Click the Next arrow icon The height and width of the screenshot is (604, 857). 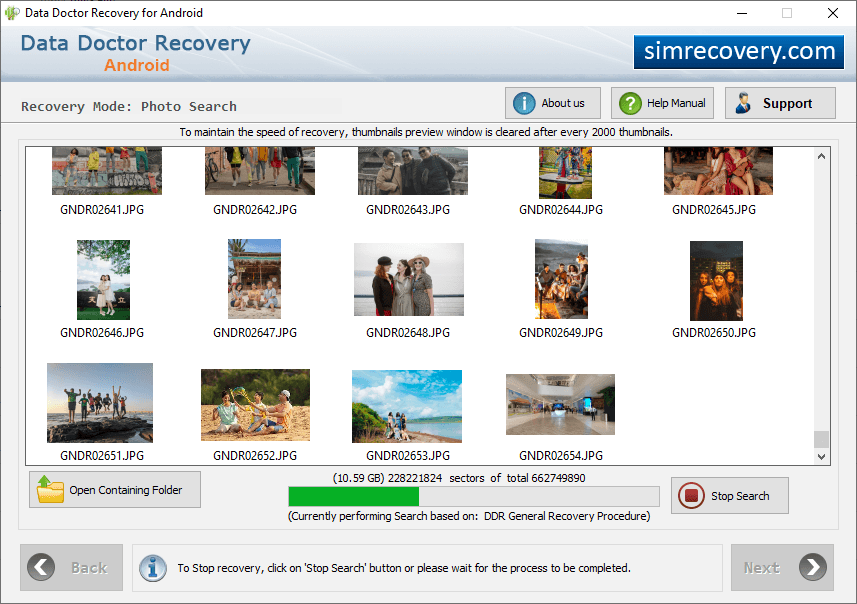coord(813,567)
